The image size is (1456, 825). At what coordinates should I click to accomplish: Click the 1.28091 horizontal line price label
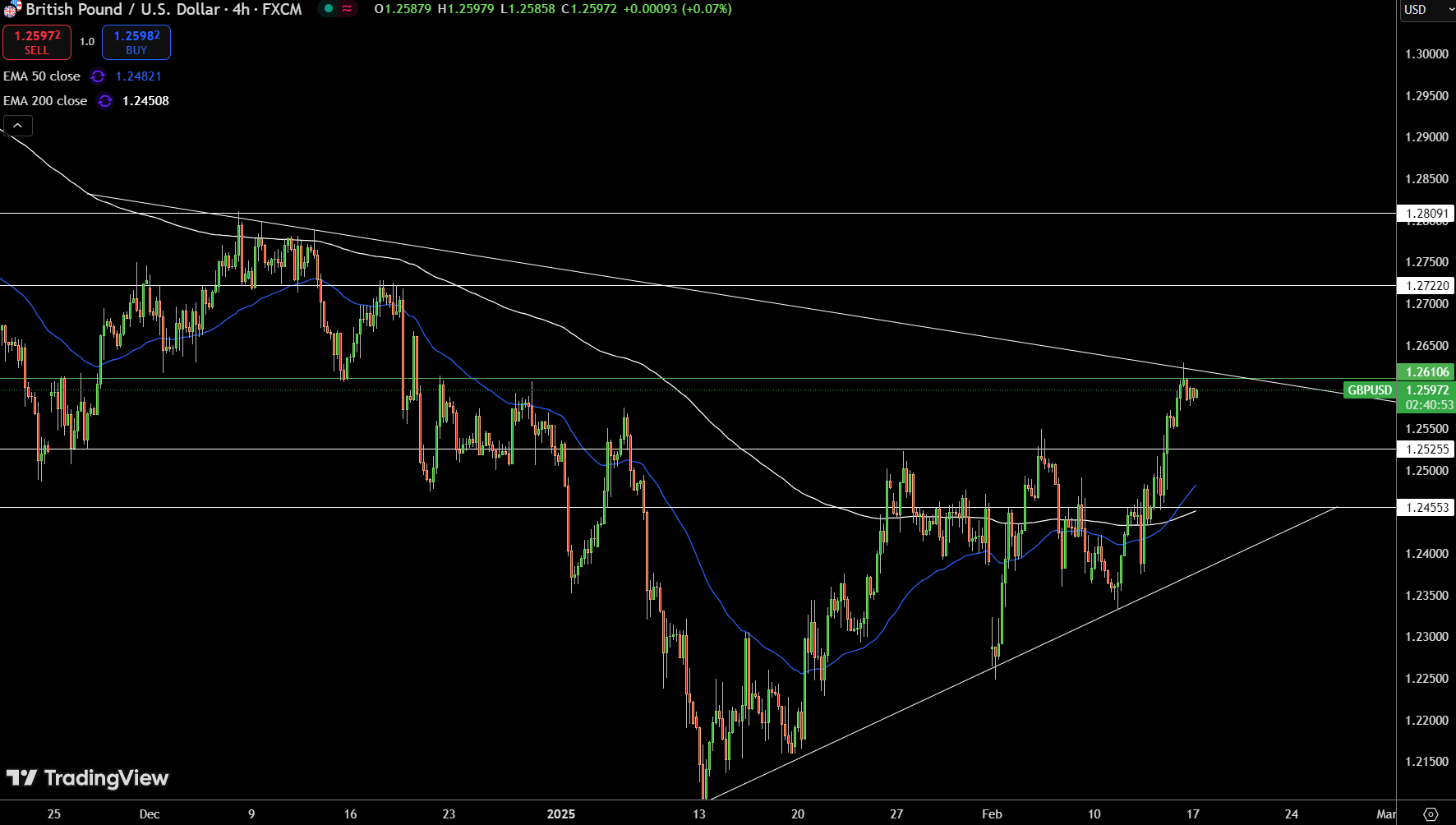point(1426,214)
